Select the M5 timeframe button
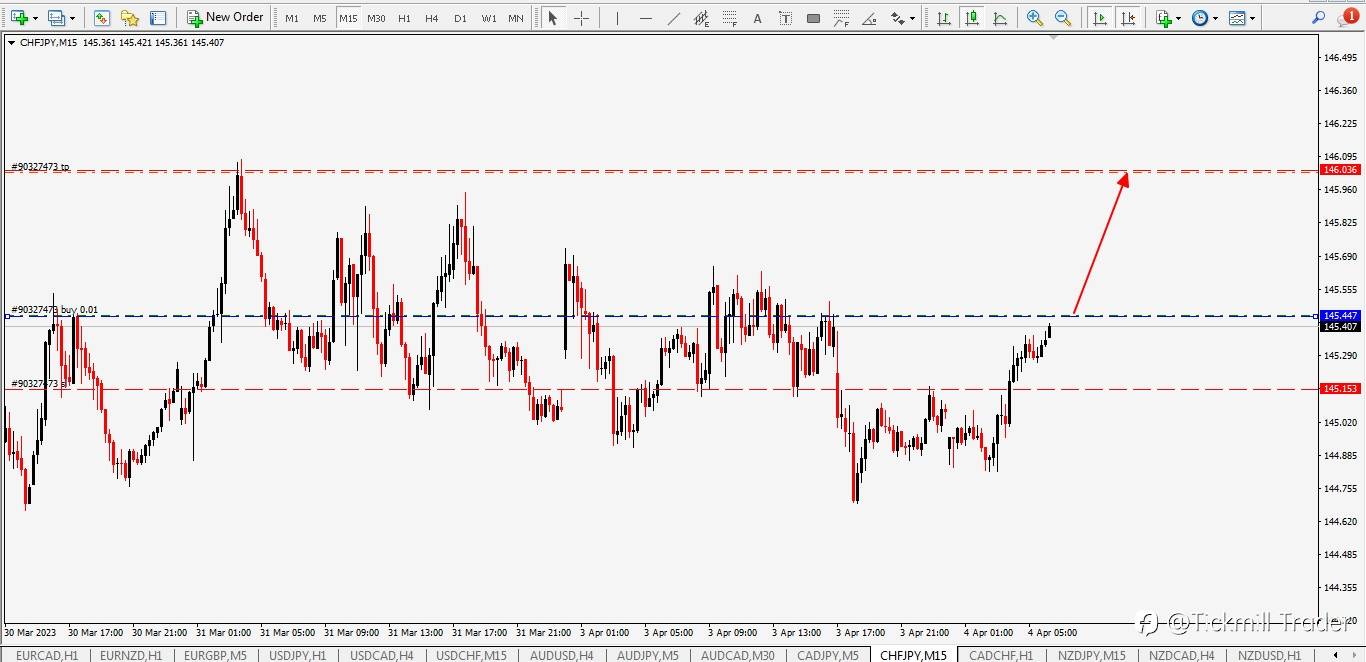Image resolution: width=1366 pixels, height=662 pixels. 319,18
